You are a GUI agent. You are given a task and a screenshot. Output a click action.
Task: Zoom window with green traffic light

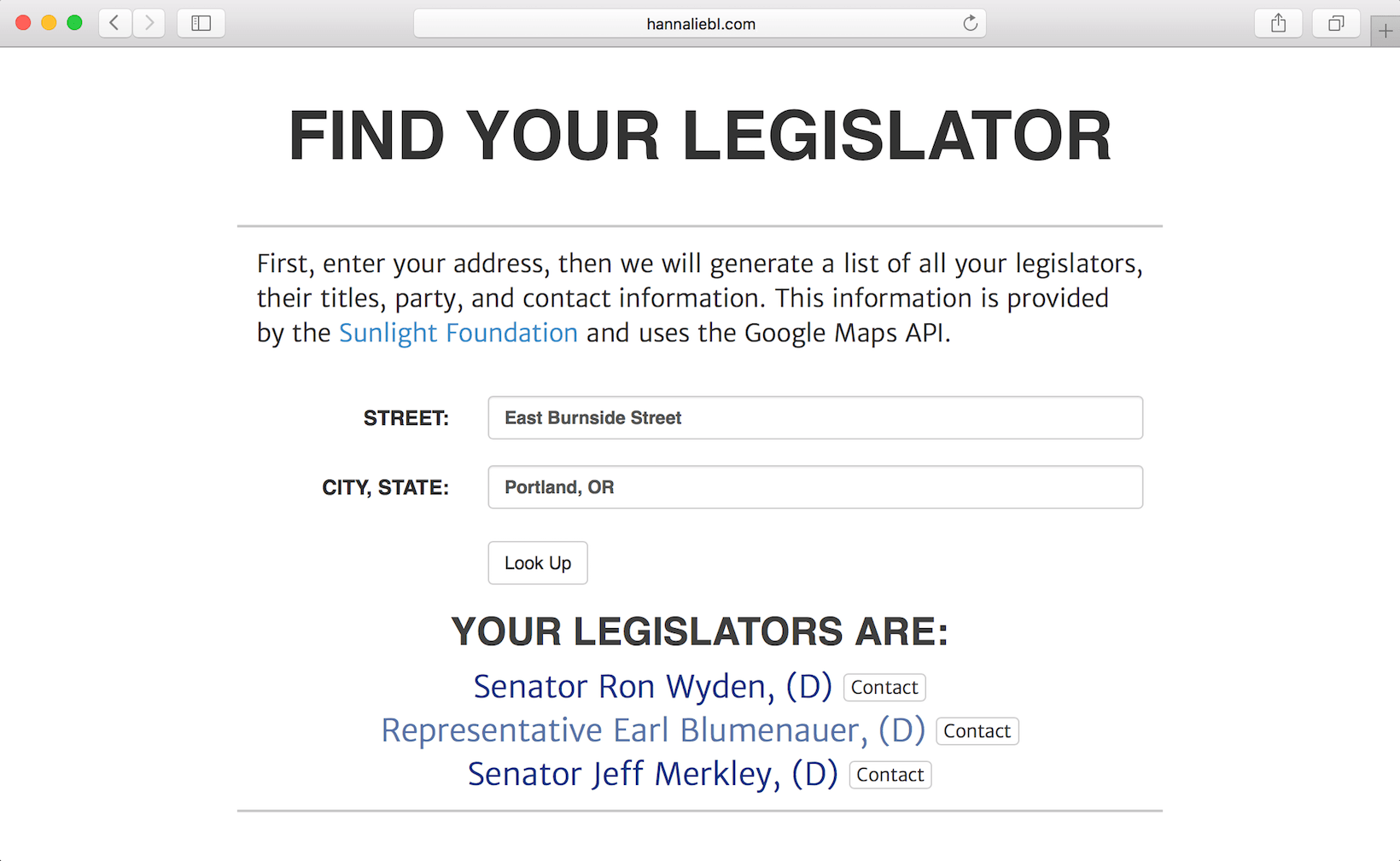coord(74,23)
